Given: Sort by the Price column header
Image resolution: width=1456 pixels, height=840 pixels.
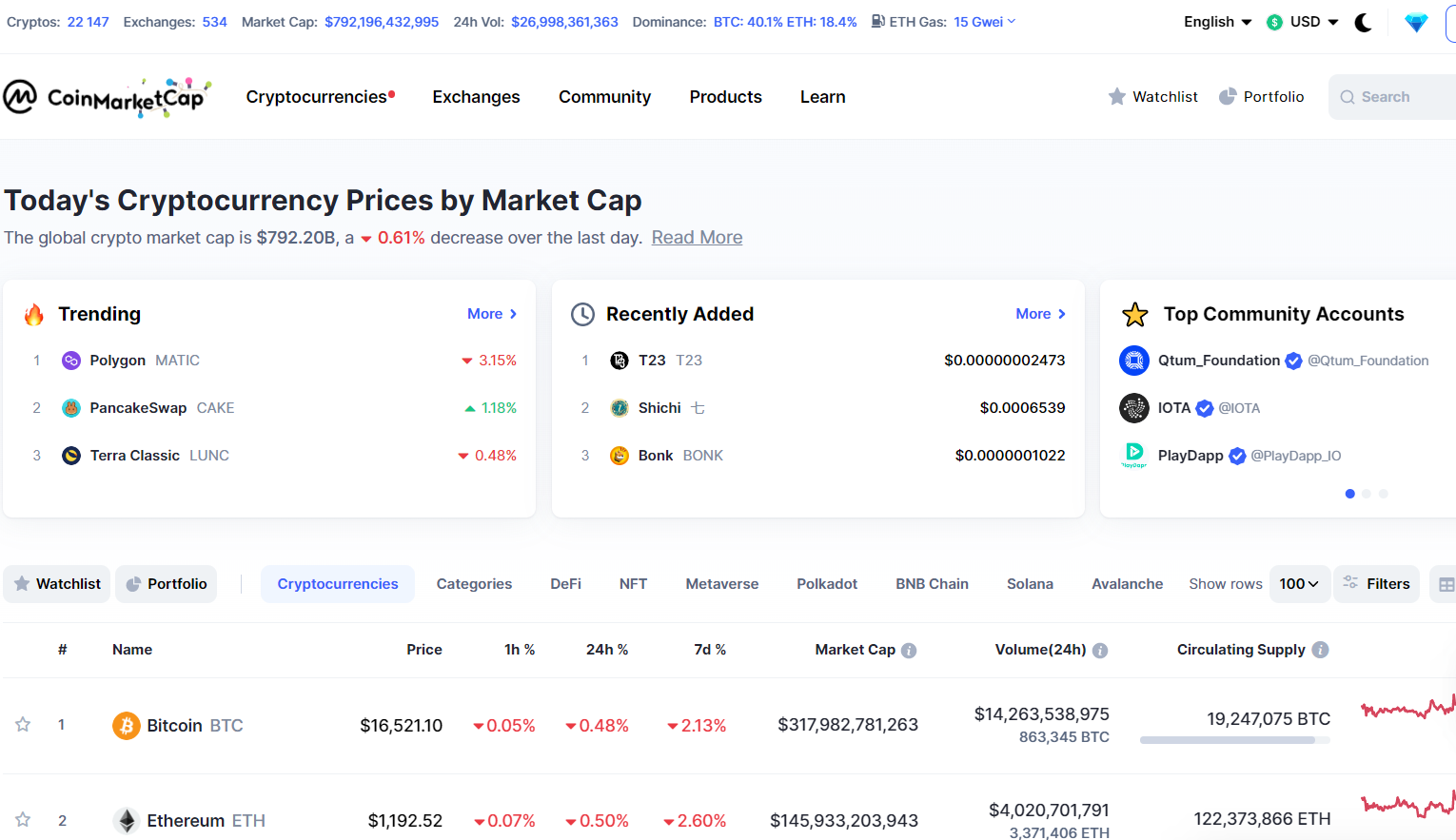Looking at the screenshot, I should pyautogui.click(x=424, y=650).
